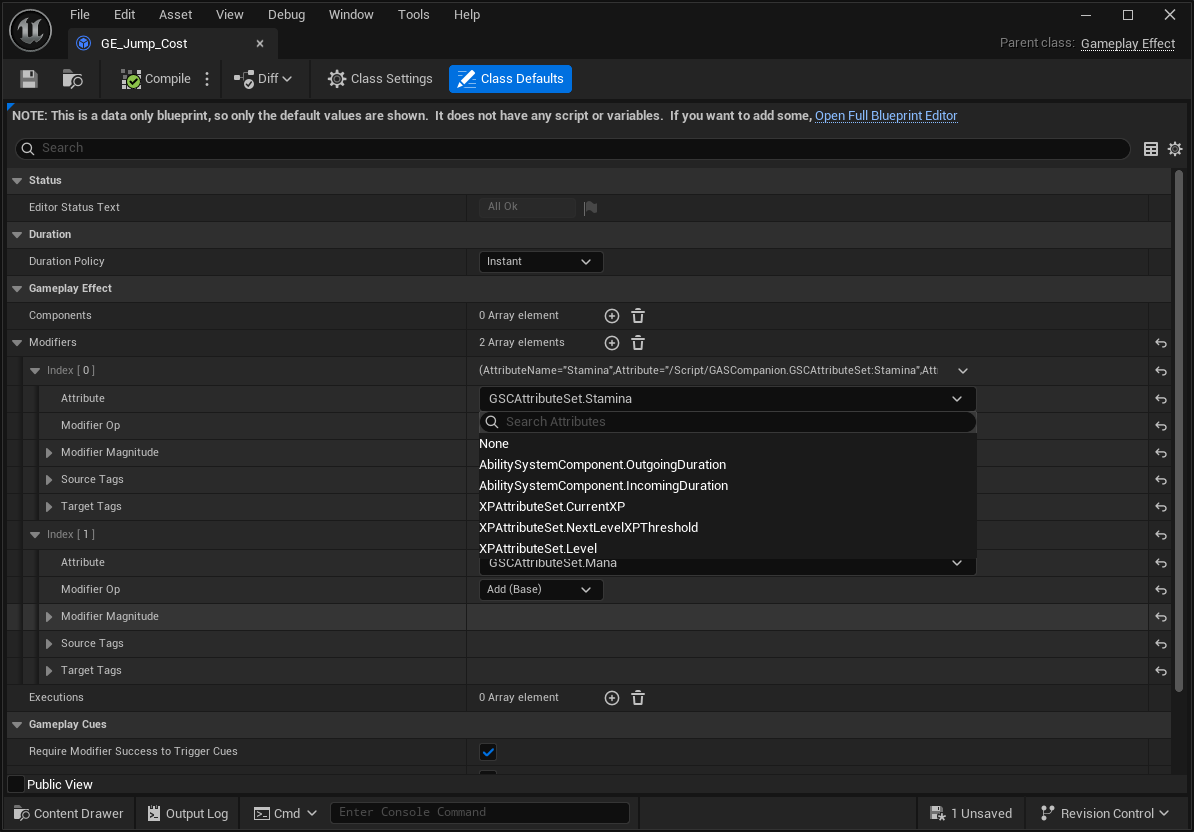
Task: Reset Index [0] Modifier Magnitude to default
Action: [x=1160, y=453]
